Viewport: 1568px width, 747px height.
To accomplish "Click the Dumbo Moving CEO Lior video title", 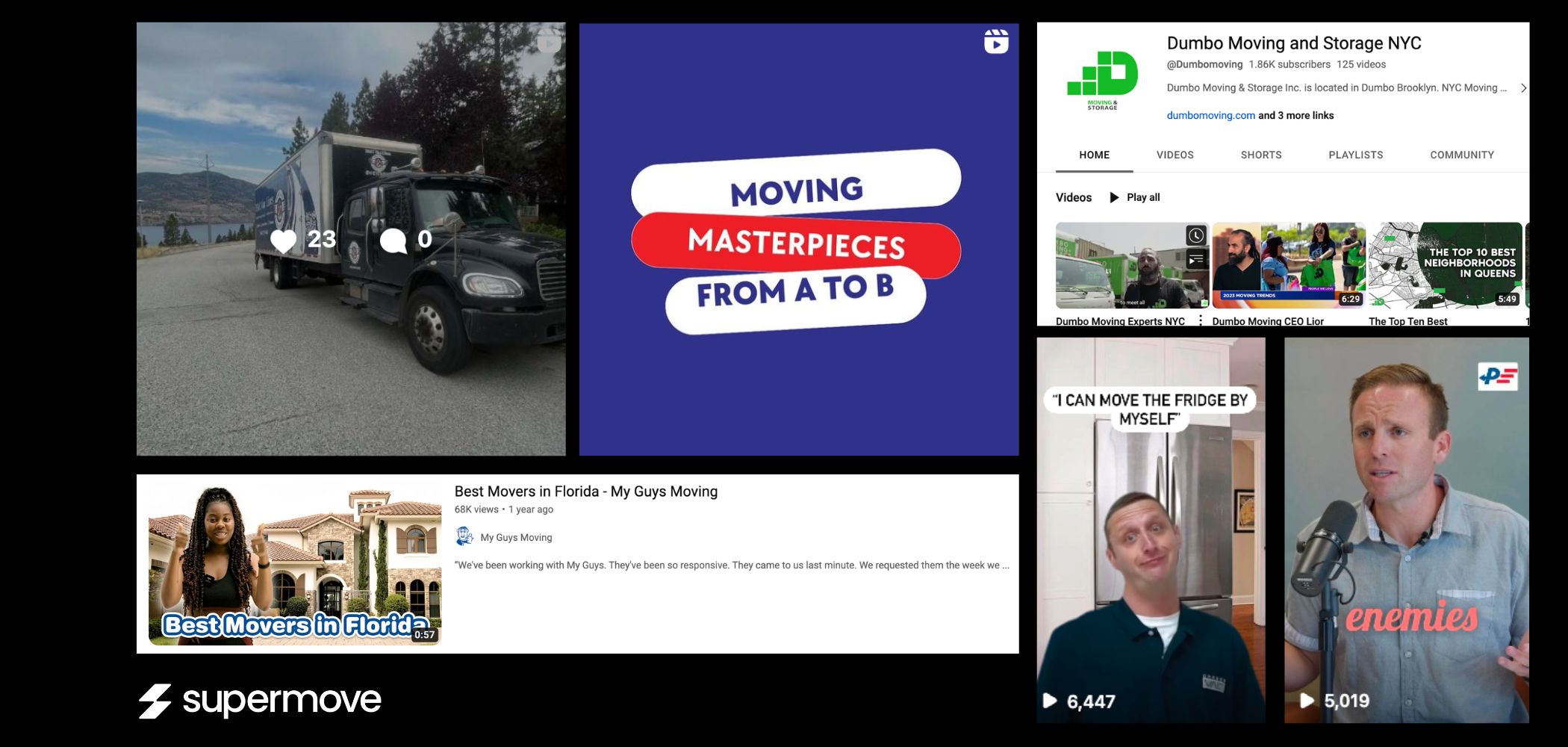I will 1268,321.
